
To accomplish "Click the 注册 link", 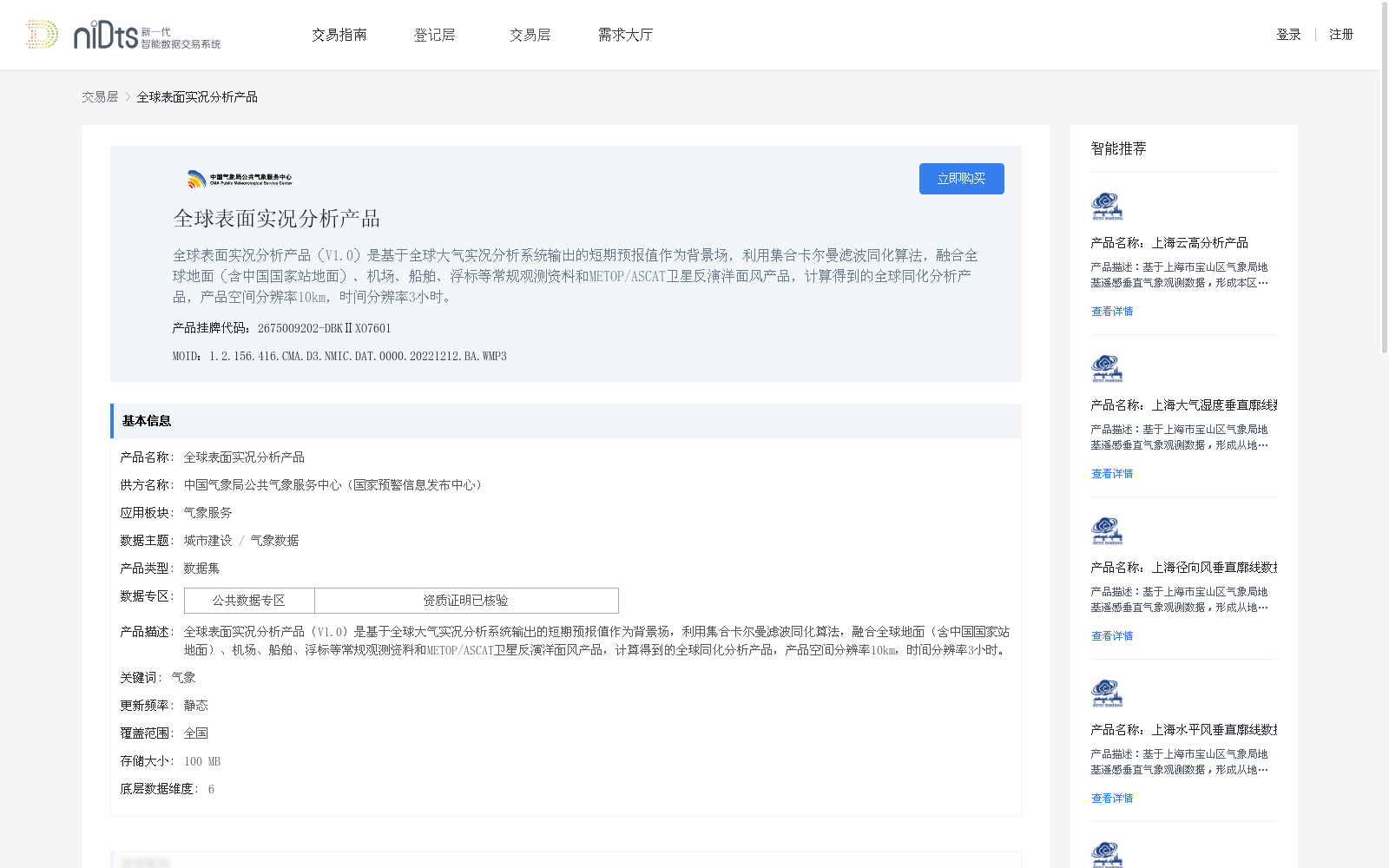I will tap(1341, 35).
